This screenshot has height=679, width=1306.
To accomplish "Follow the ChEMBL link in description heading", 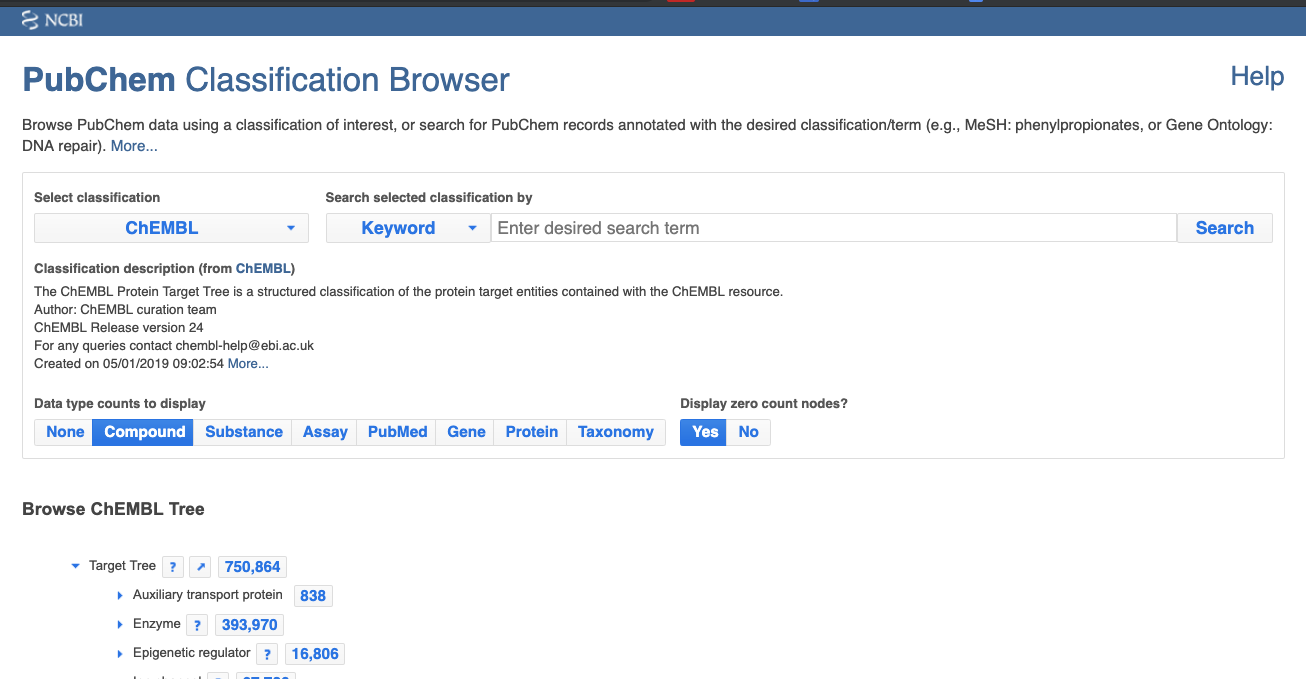I will point(263,268).
